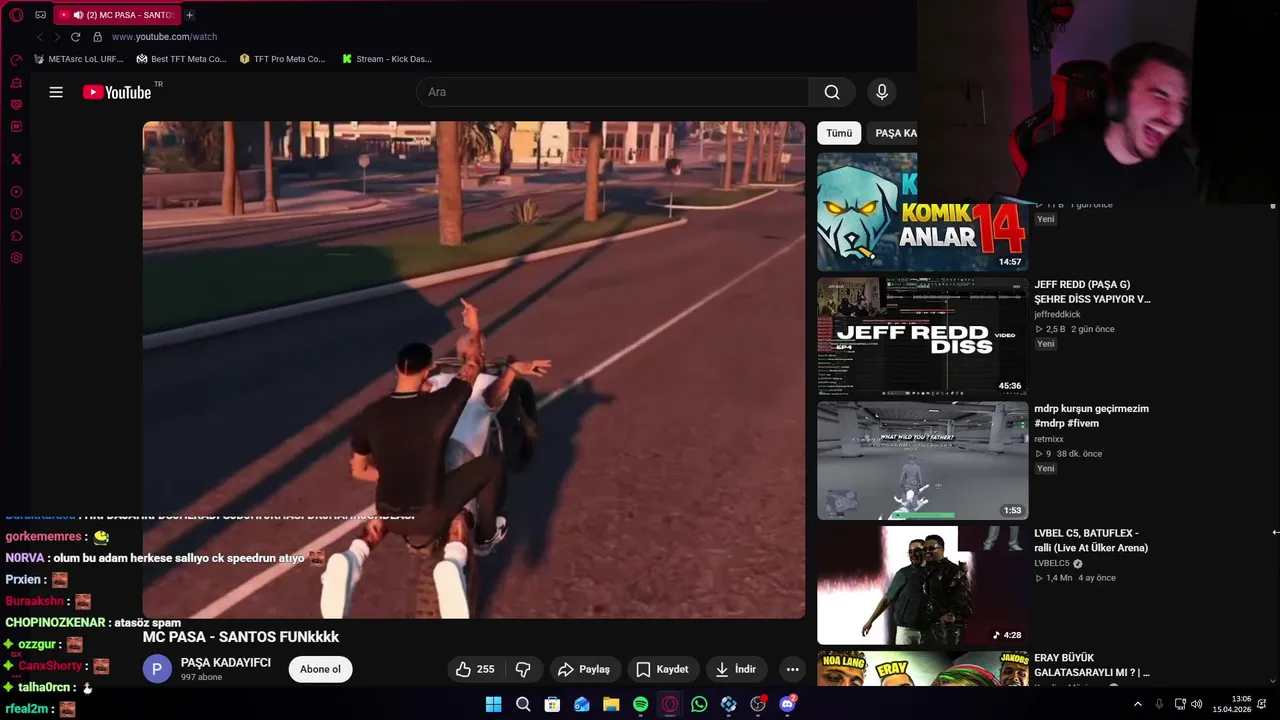This screenshot has width=1280, height=720.
Task: Switch to the MC PASA - SANTOS tab
Action: 116,15
